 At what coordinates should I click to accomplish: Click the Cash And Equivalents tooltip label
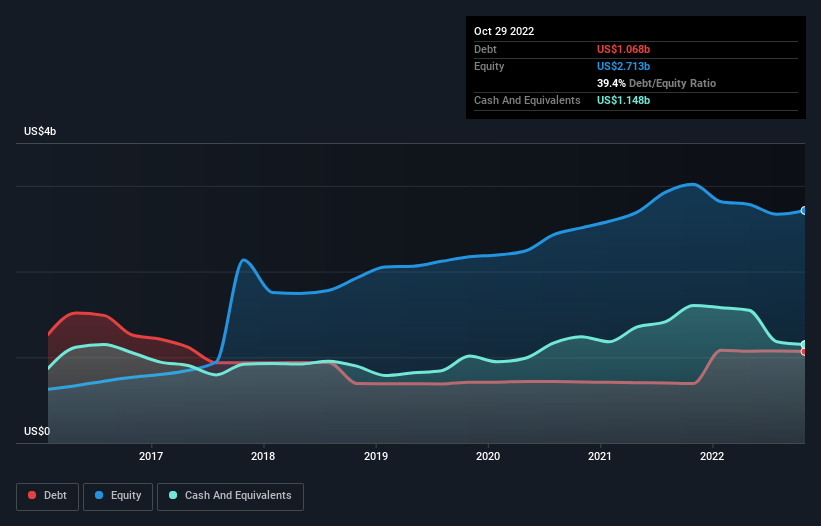[x=527, y=100]
